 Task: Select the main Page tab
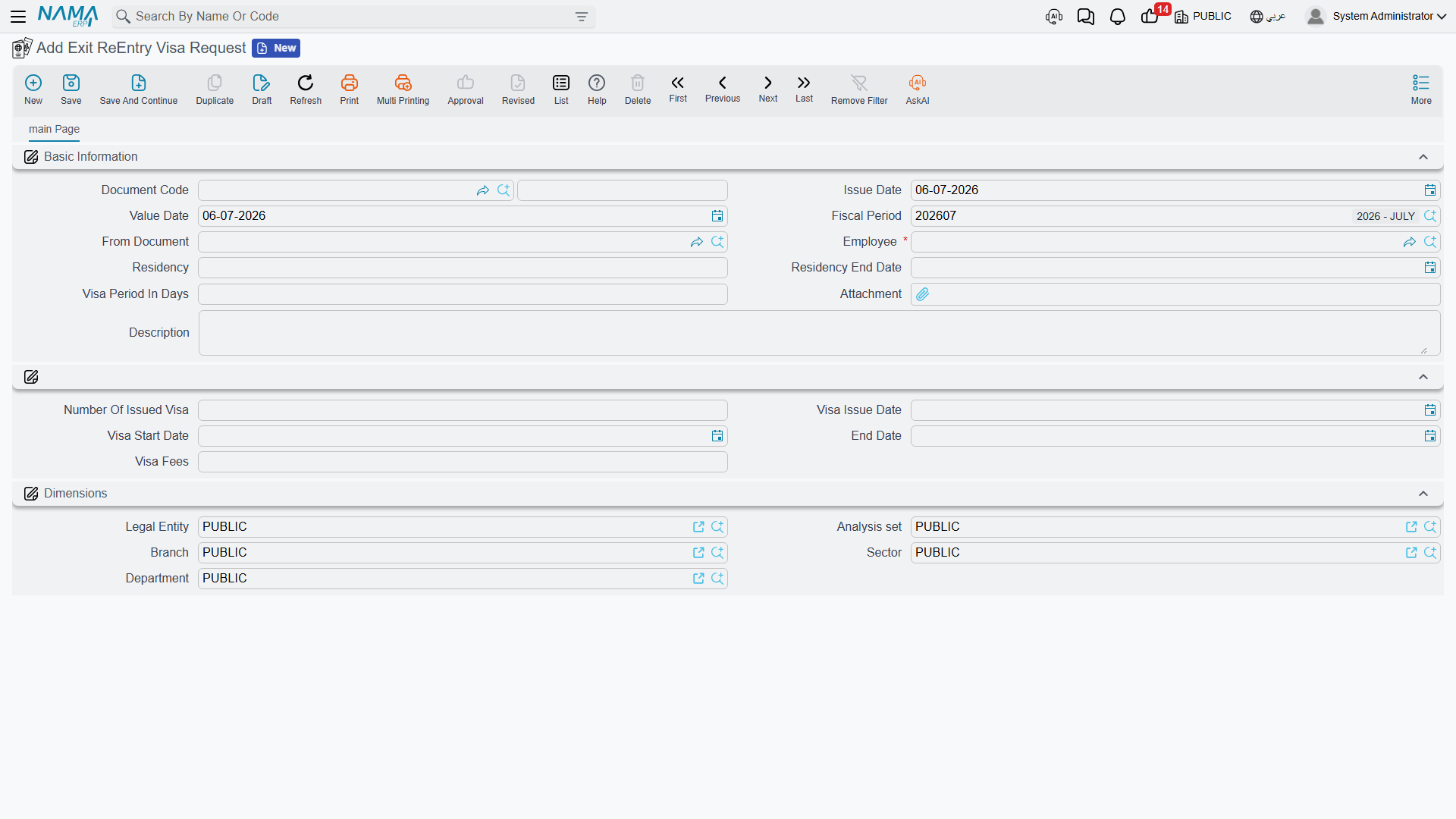click(x=54, y=129)
